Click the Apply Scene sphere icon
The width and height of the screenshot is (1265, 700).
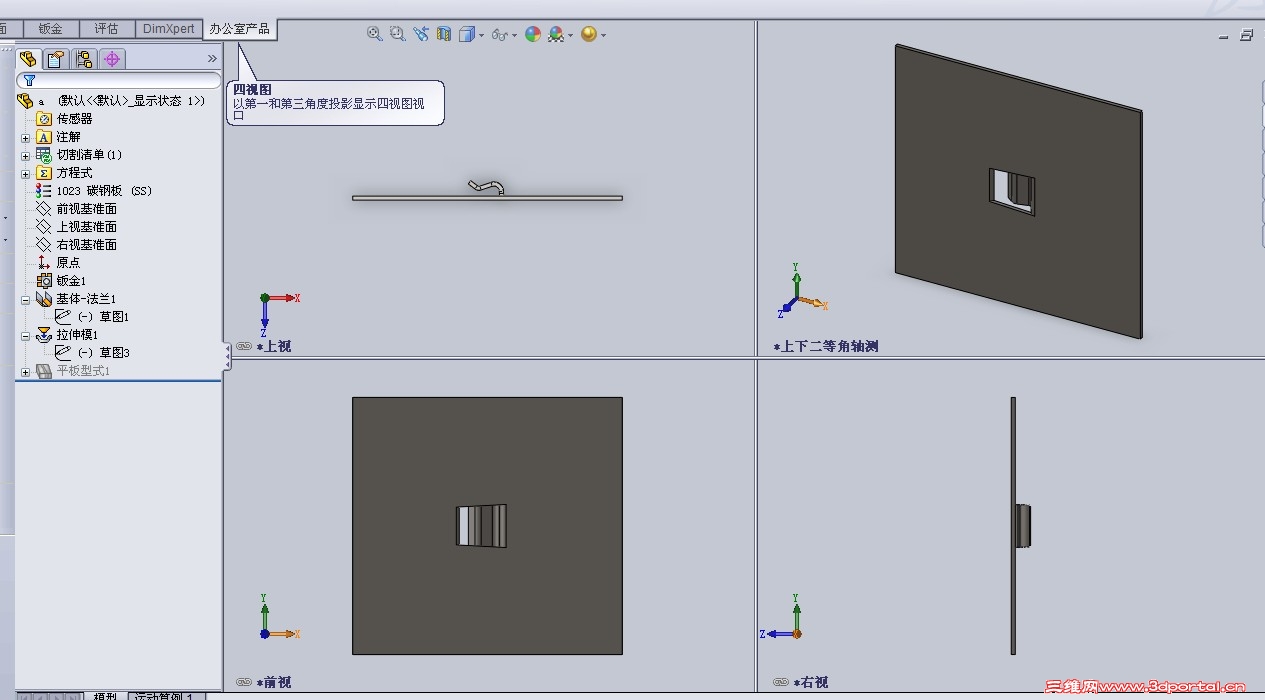[x=532, y=33]
